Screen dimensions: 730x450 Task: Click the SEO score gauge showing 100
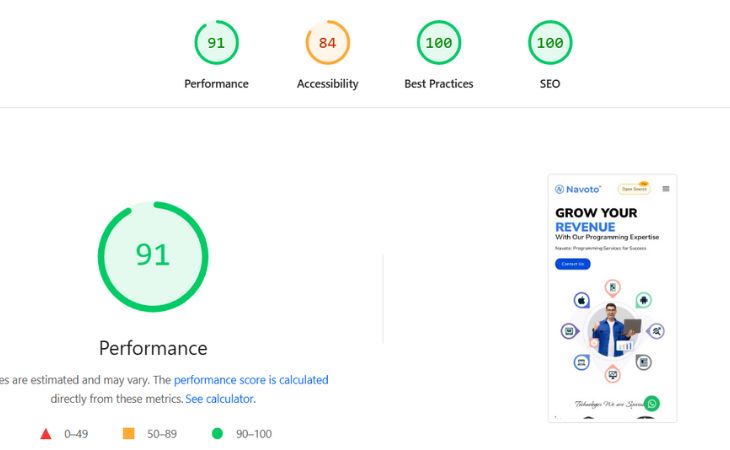(550, 43)
